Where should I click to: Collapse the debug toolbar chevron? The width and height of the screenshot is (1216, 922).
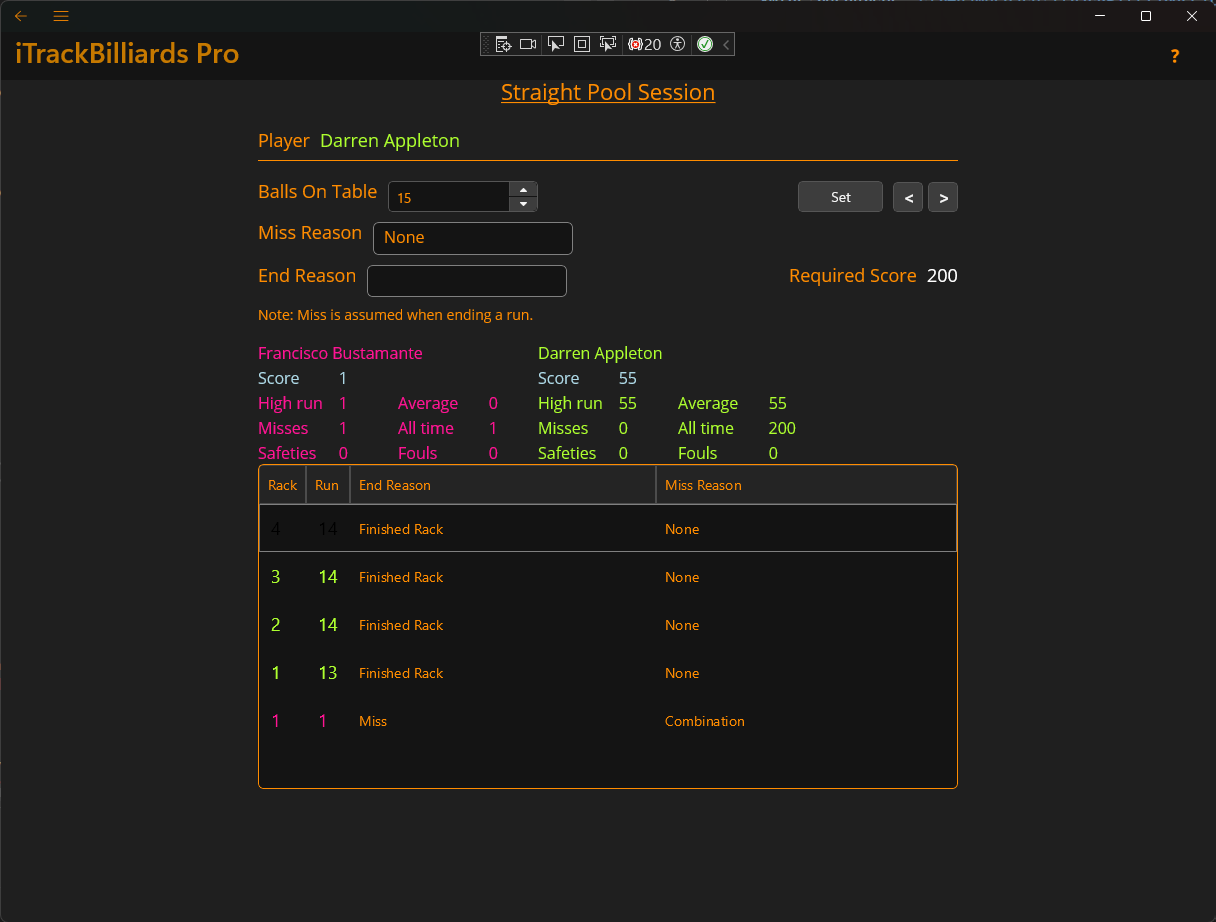click(726, 44)
